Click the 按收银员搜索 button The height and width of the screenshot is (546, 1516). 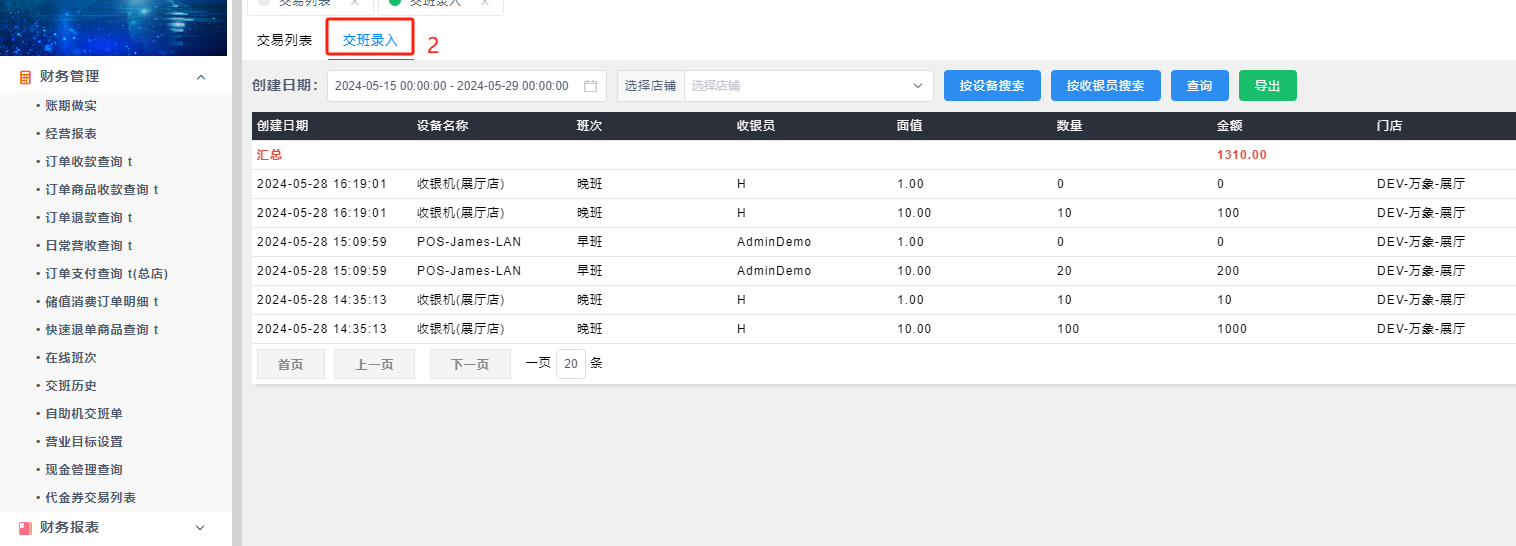click(1105, 86)
